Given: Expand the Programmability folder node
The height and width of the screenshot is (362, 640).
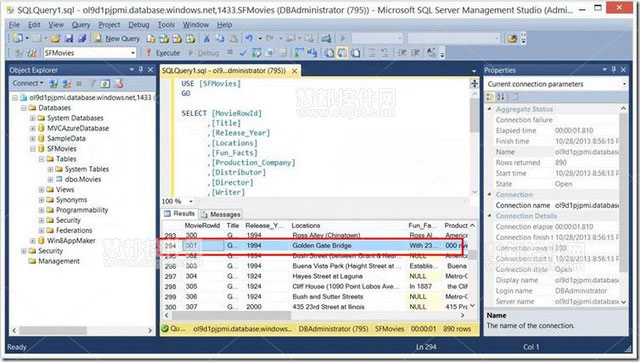Looking at the screenshot, I should (41, 210).
